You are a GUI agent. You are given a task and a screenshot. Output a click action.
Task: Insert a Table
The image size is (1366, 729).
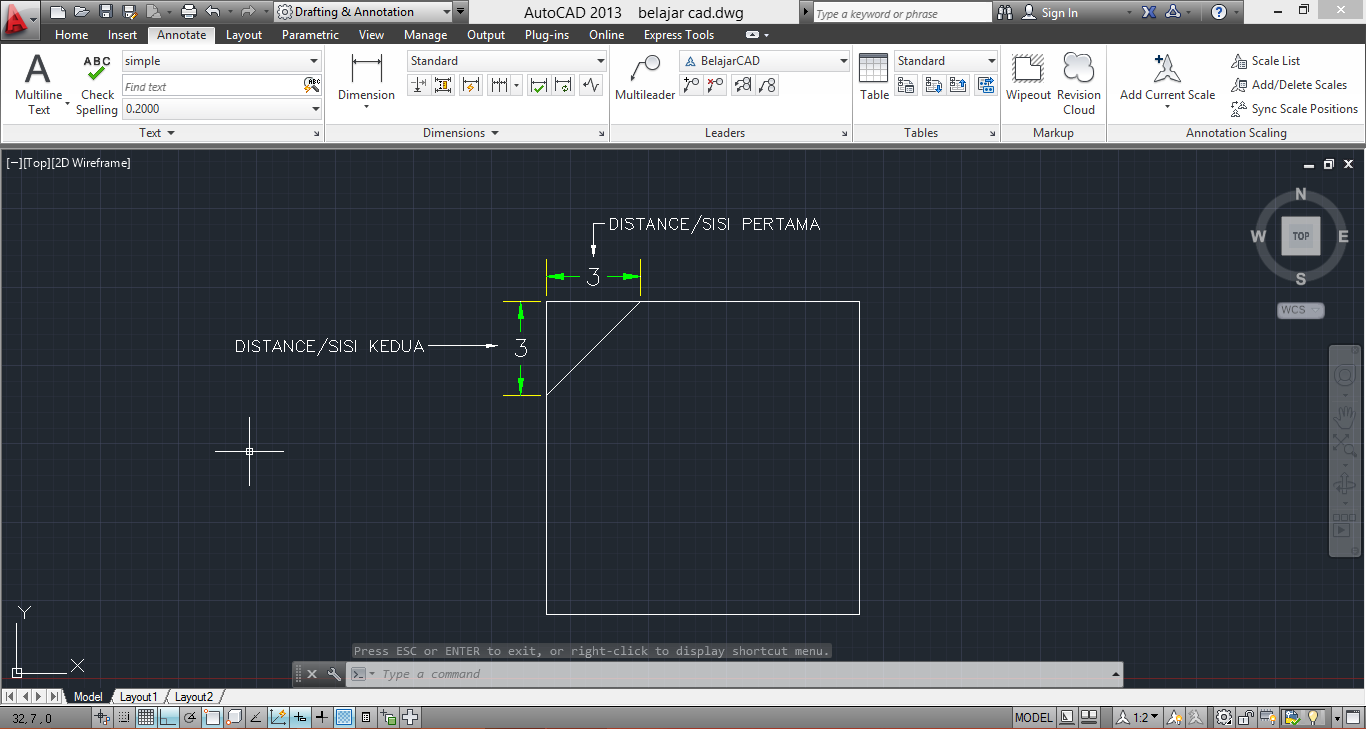pos(873,77)
